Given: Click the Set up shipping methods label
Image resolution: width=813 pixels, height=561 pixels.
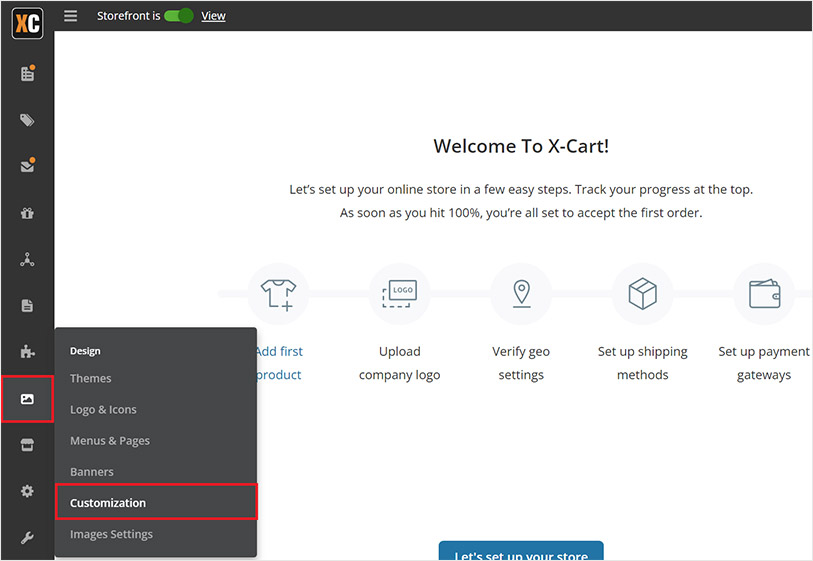Looking at the screenshot, I should [x=642, y=363].
